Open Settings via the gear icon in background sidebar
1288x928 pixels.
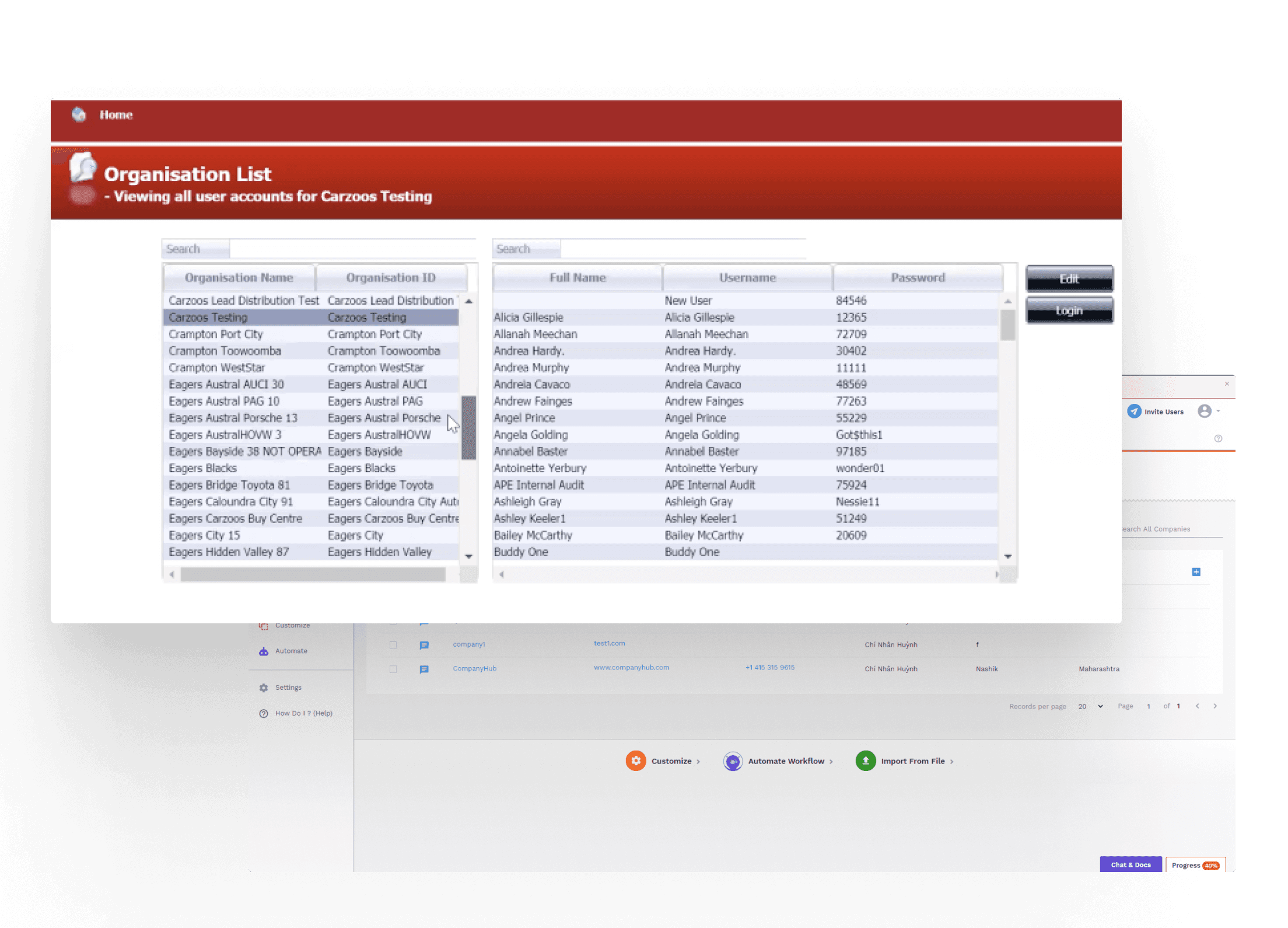(264, 688)
